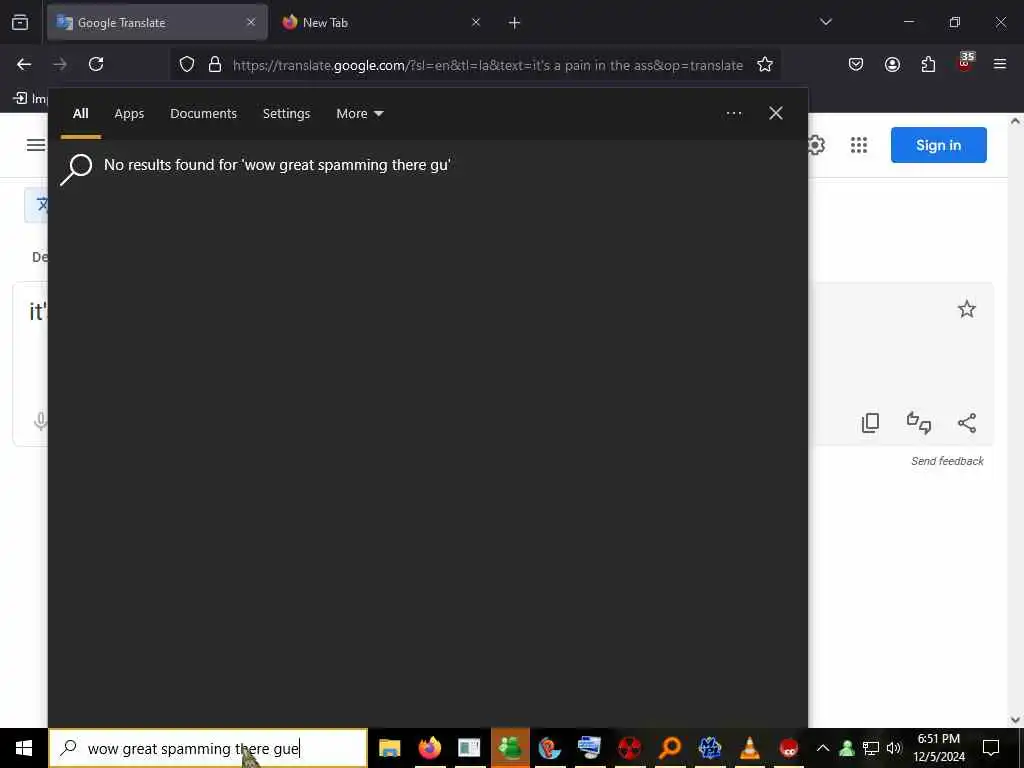
Task: Reload the current page
Action: click(x=96, y=64)
